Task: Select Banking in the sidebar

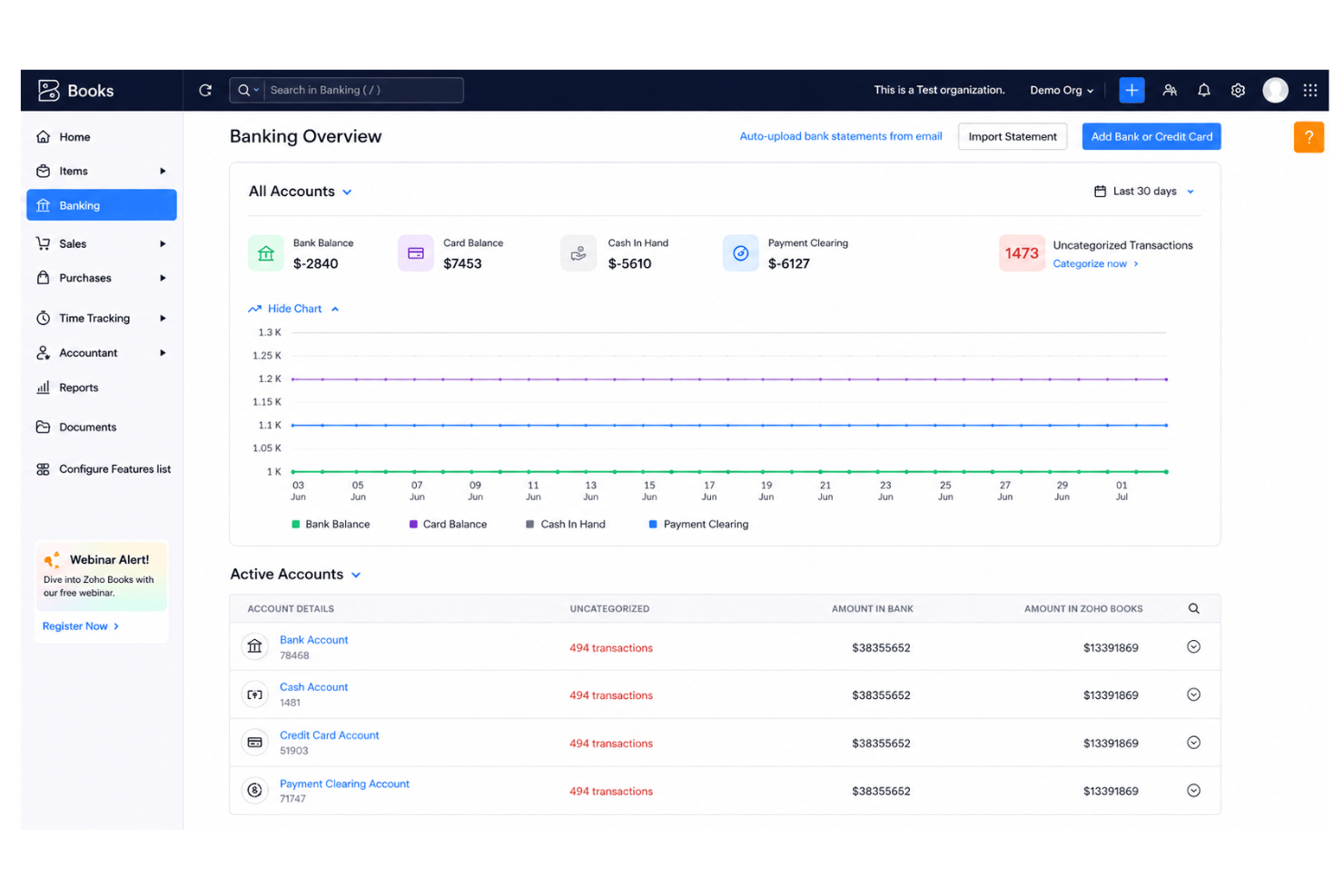Action: (x=101, y=205)
